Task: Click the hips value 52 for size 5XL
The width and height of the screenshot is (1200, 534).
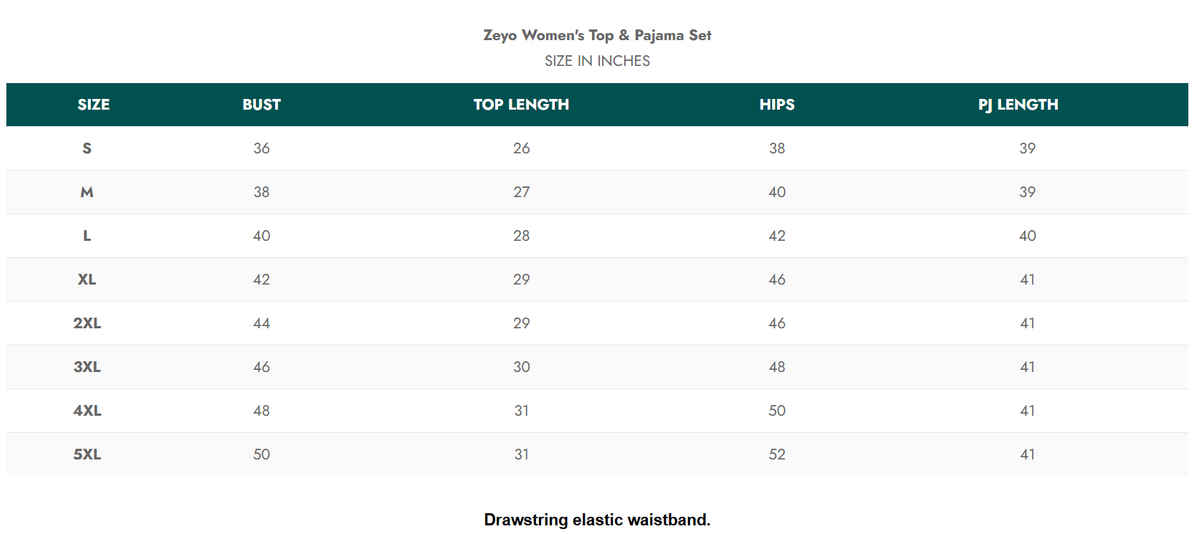Action: [777, 455]
